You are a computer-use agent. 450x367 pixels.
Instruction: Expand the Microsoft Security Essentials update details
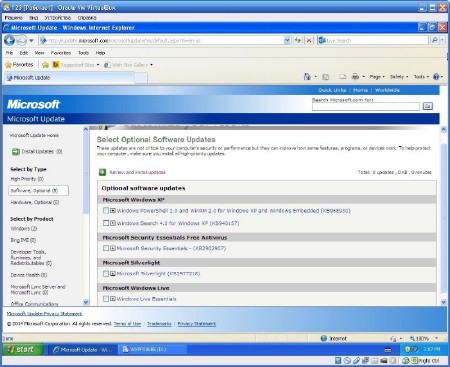coord(113,248)
